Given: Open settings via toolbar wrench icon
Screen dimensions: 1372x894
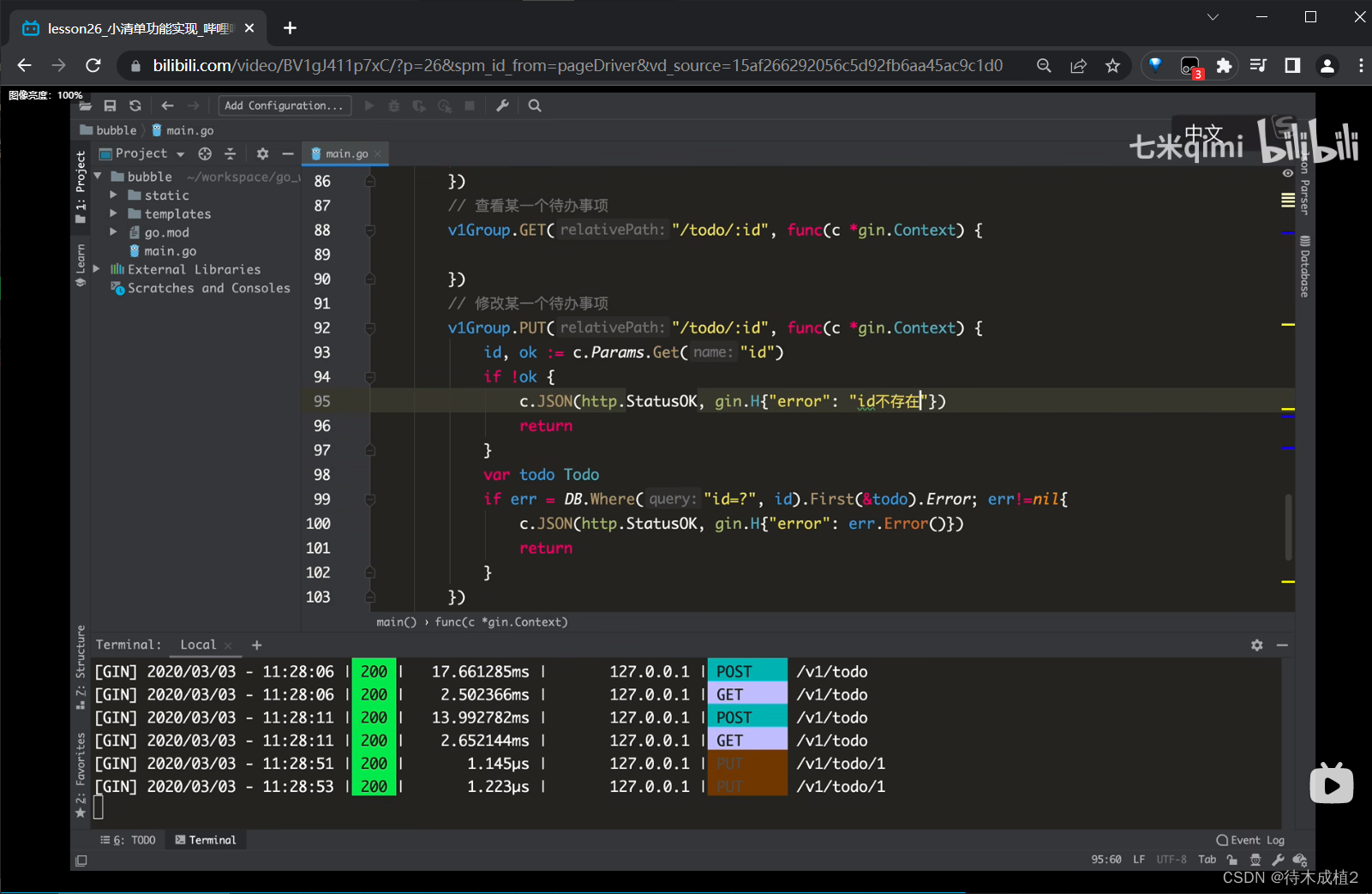Looking at the screenshot, I should click(x=503, y=105).
